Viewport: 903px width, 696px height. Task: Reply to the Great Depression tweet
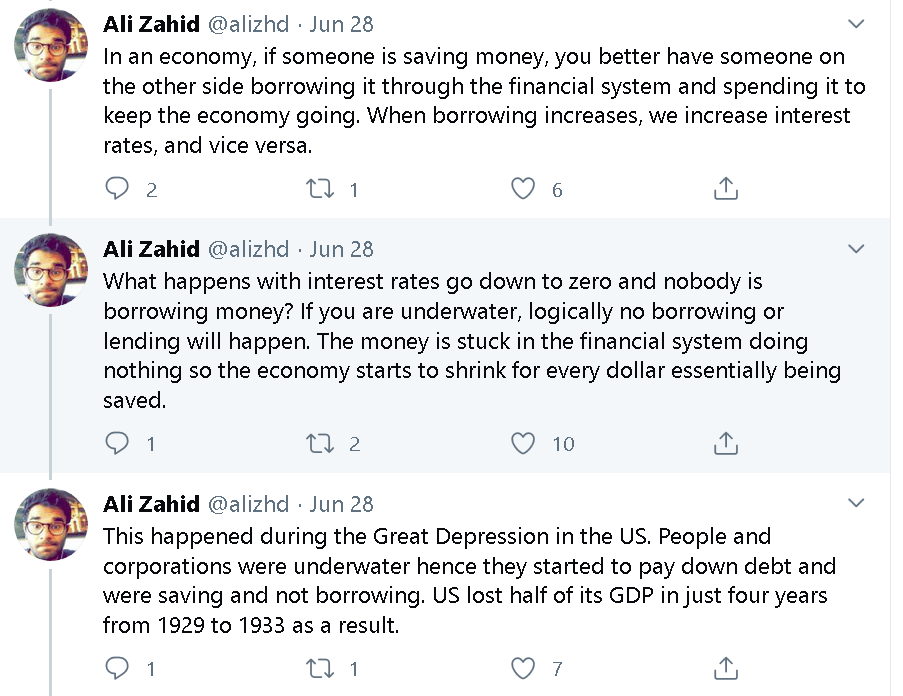(117, 668)
